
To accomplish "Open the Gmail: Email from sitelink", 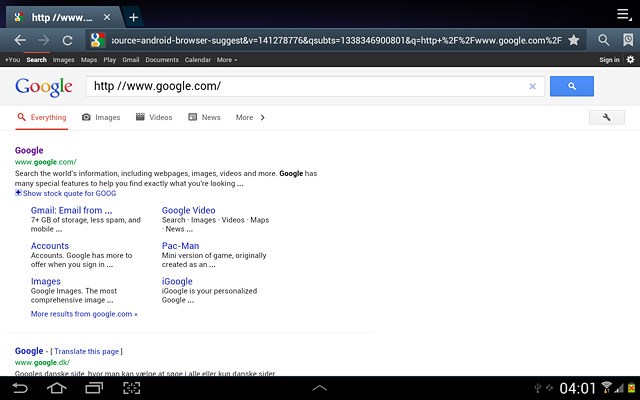I will click(71, 210).
